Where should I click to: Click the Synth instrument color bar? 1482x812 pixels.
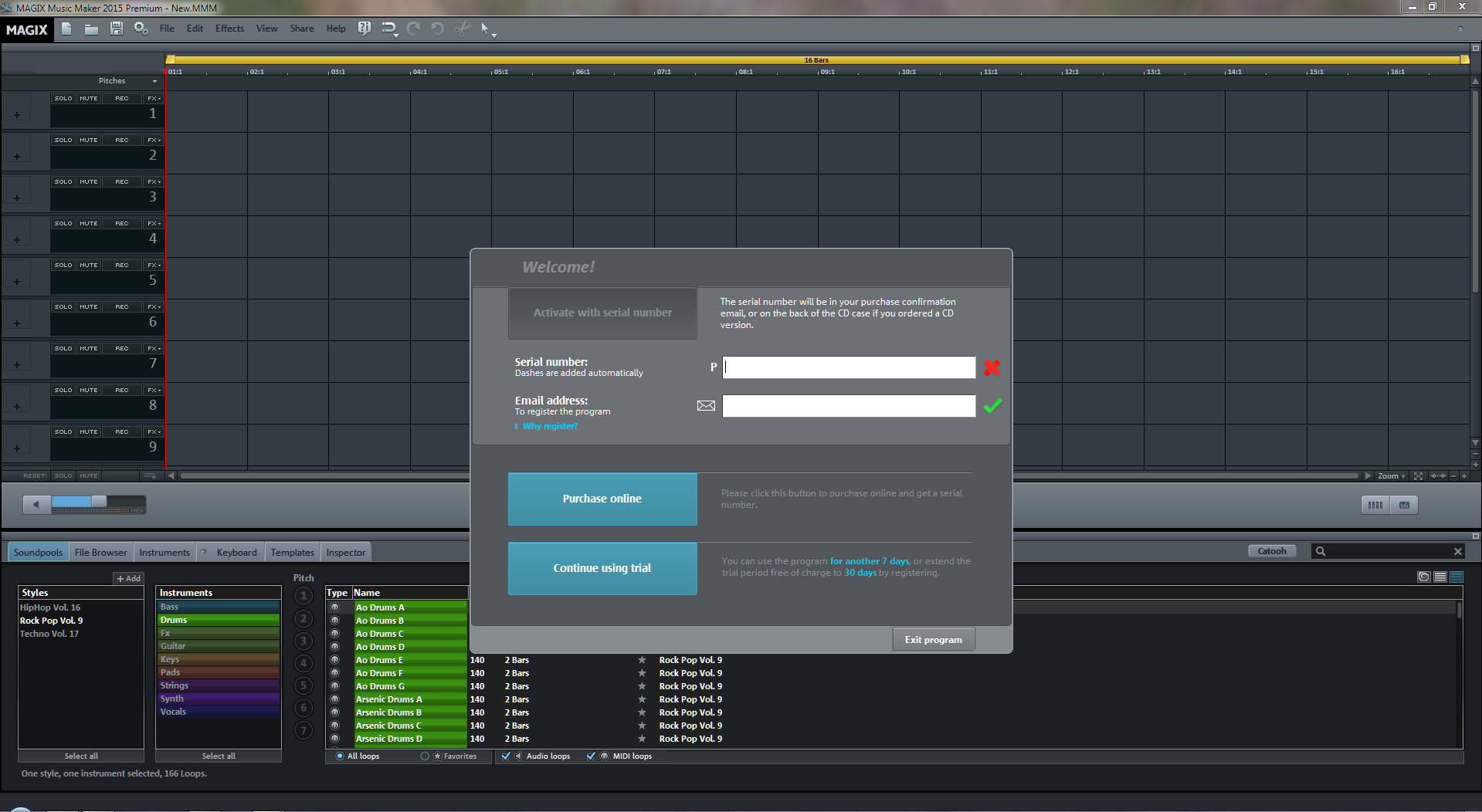click(x=219, y=699)
